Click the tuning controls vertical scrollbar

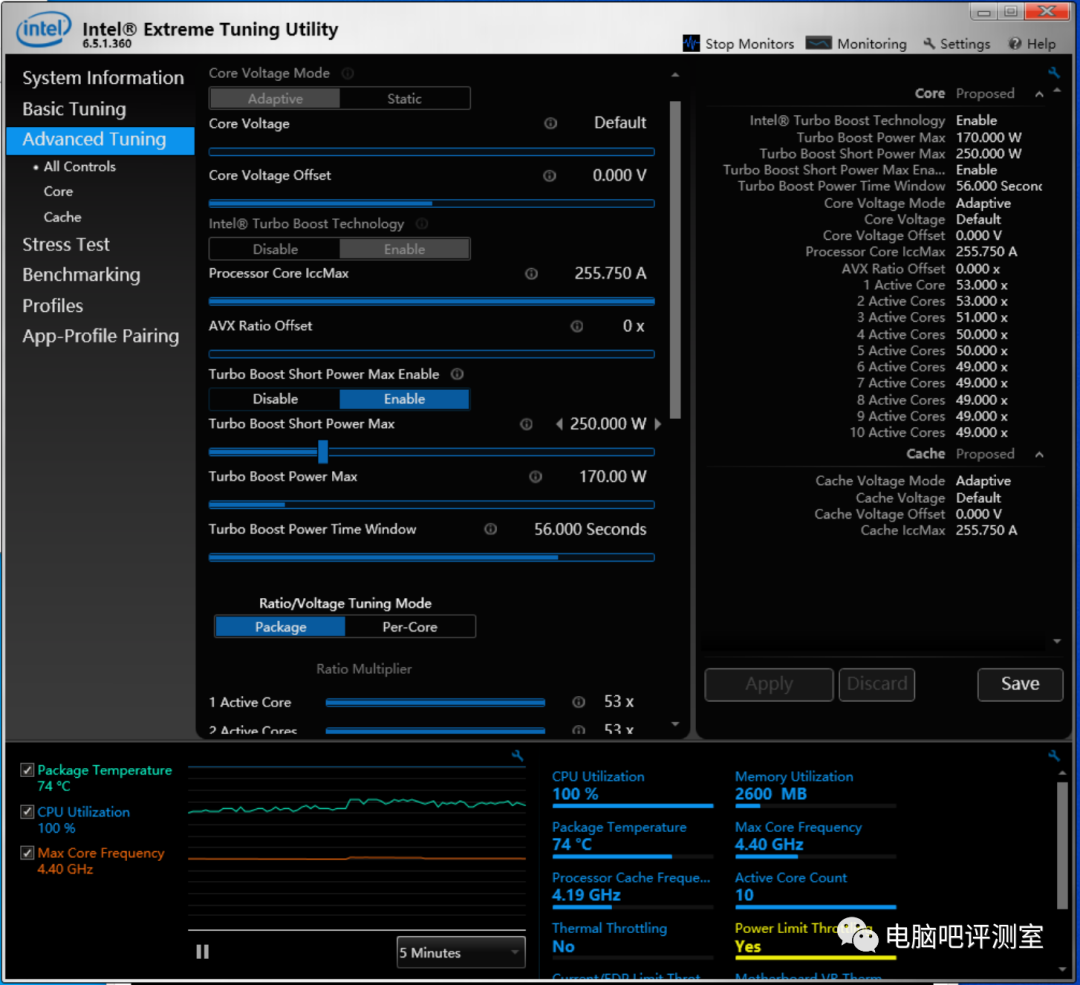coord(675,260)
